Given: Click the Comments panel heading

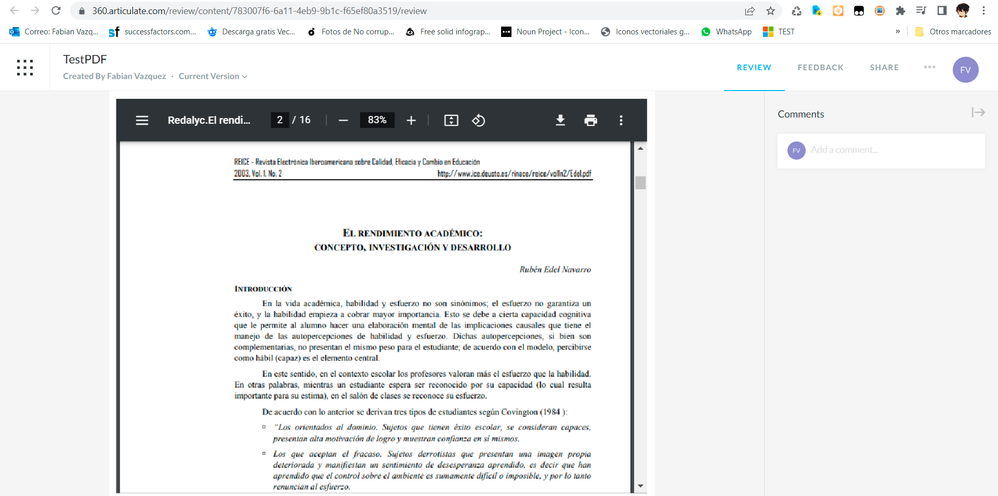Looking at the screenshot, I should tap(801, 114).
